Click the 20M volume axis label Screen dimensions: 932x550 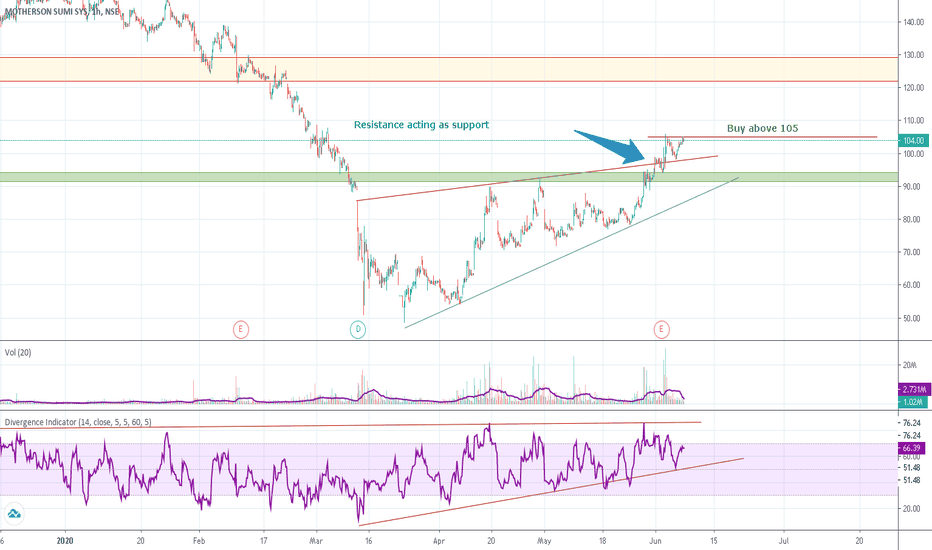[x=909, y=365]
